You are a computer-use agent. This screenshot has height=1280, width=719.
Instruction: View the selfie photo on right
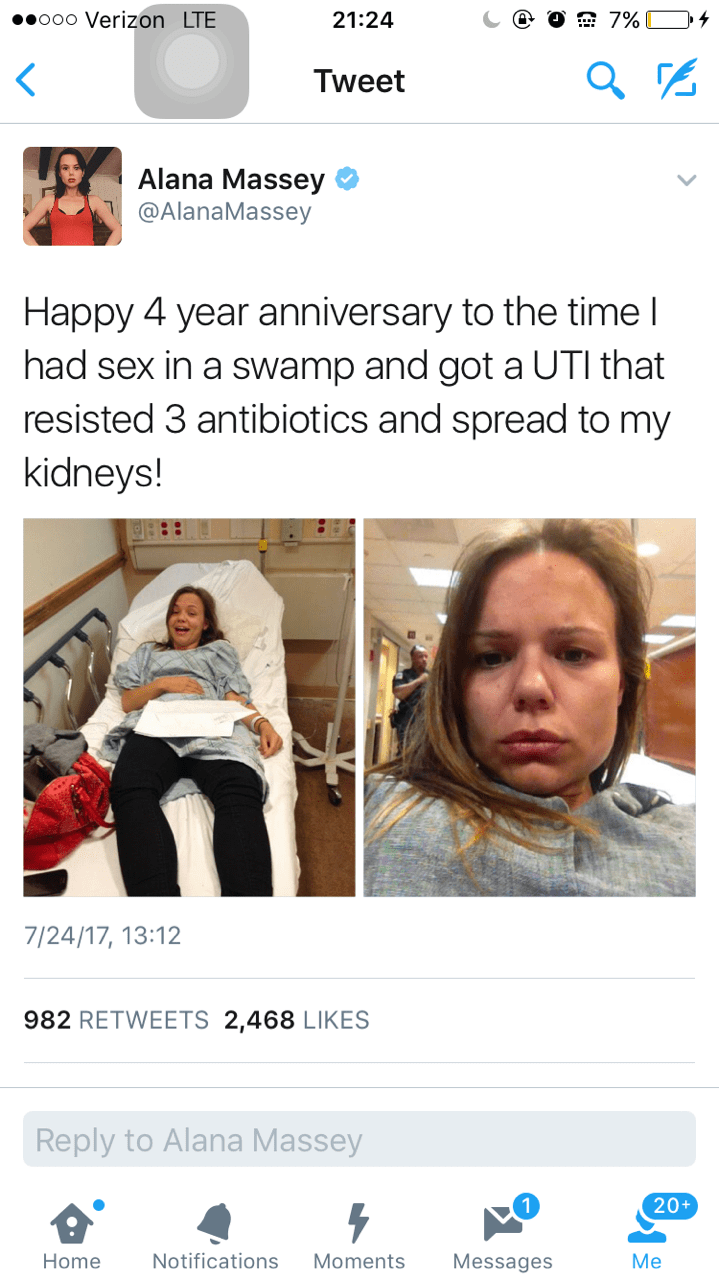pos(529,707)
